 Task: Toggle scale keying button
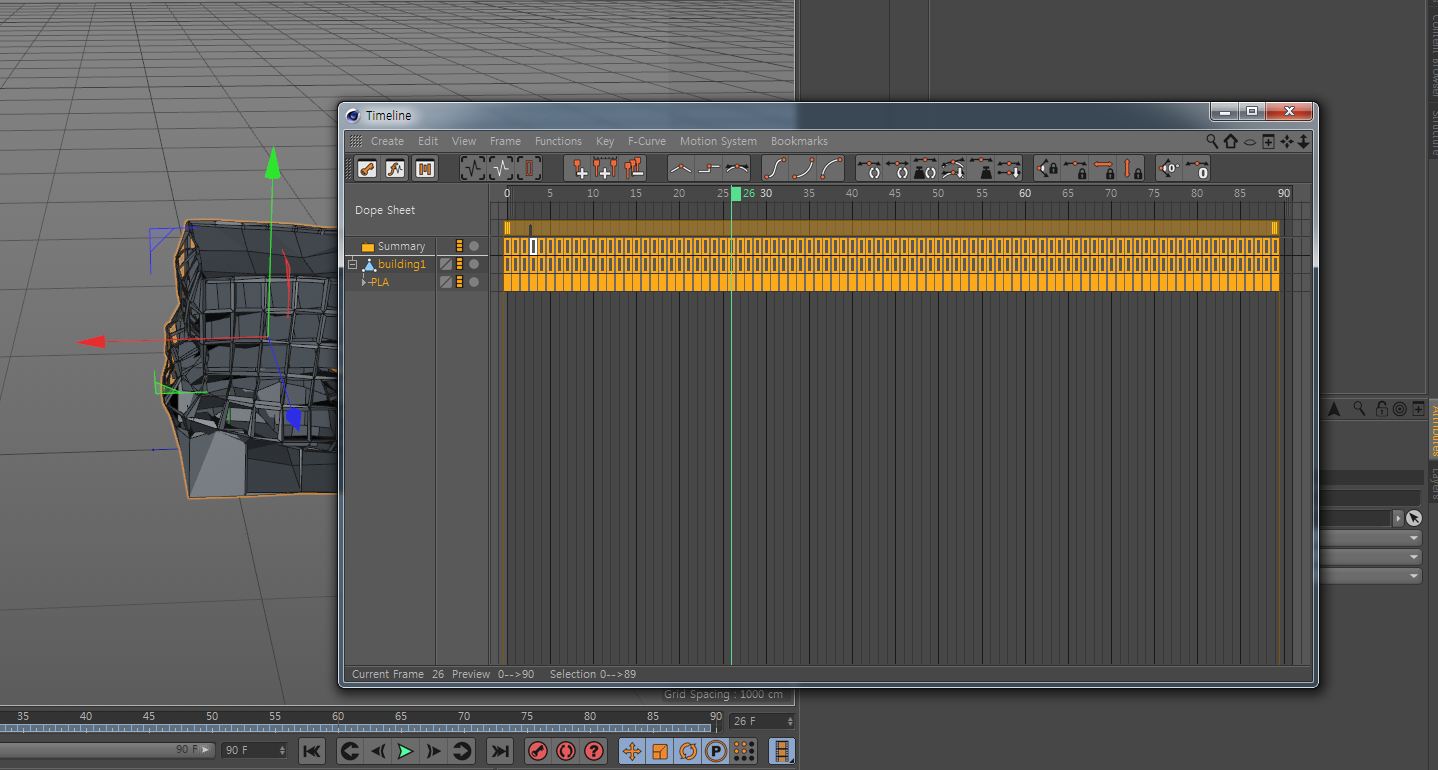pyautogui.click(x=660, y=751)
